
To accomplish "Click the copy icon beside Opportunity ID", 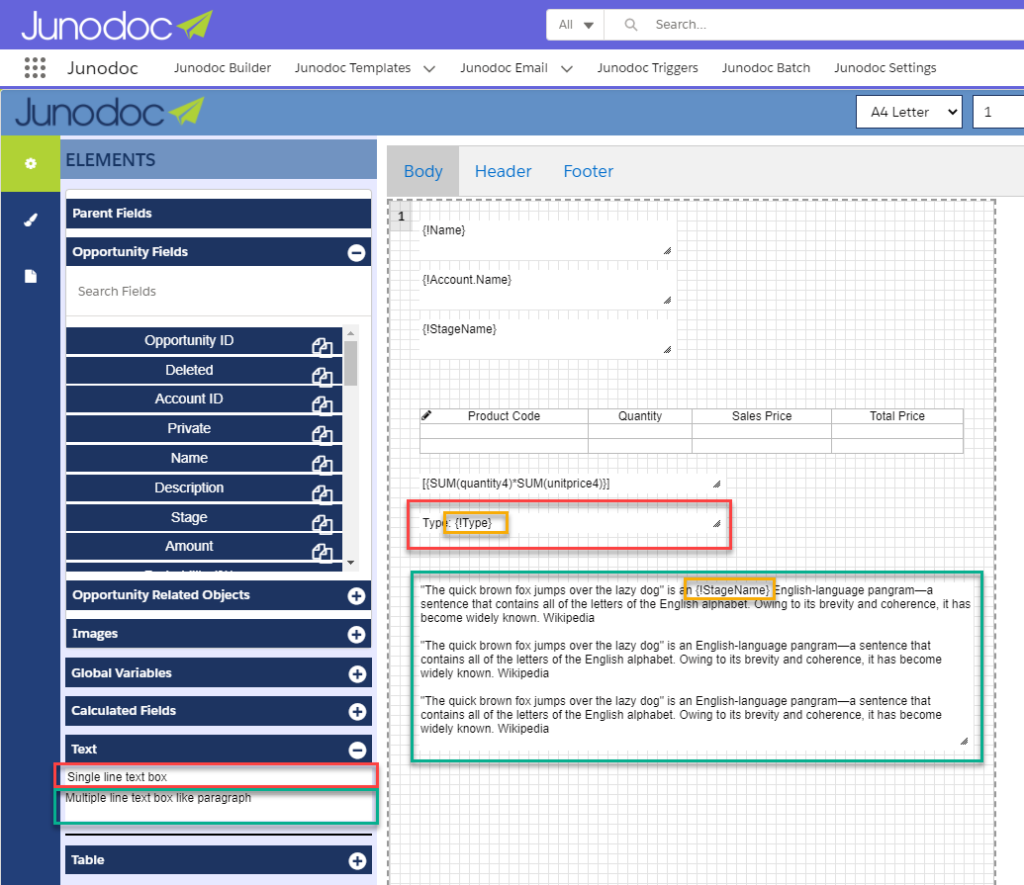I will 322,346.
